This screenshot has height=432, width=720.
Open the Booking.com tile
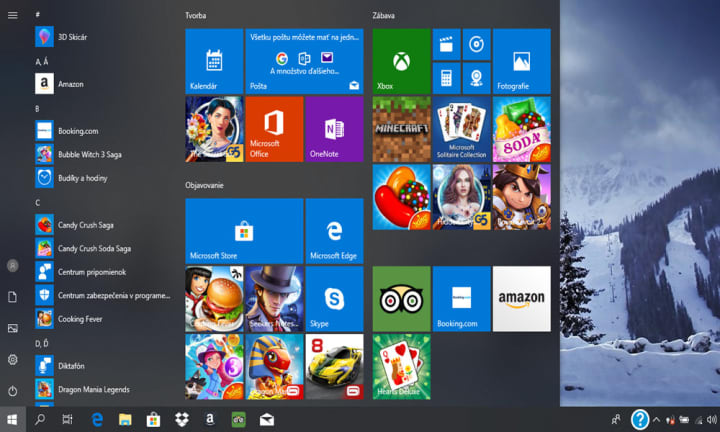coord(461,299)
